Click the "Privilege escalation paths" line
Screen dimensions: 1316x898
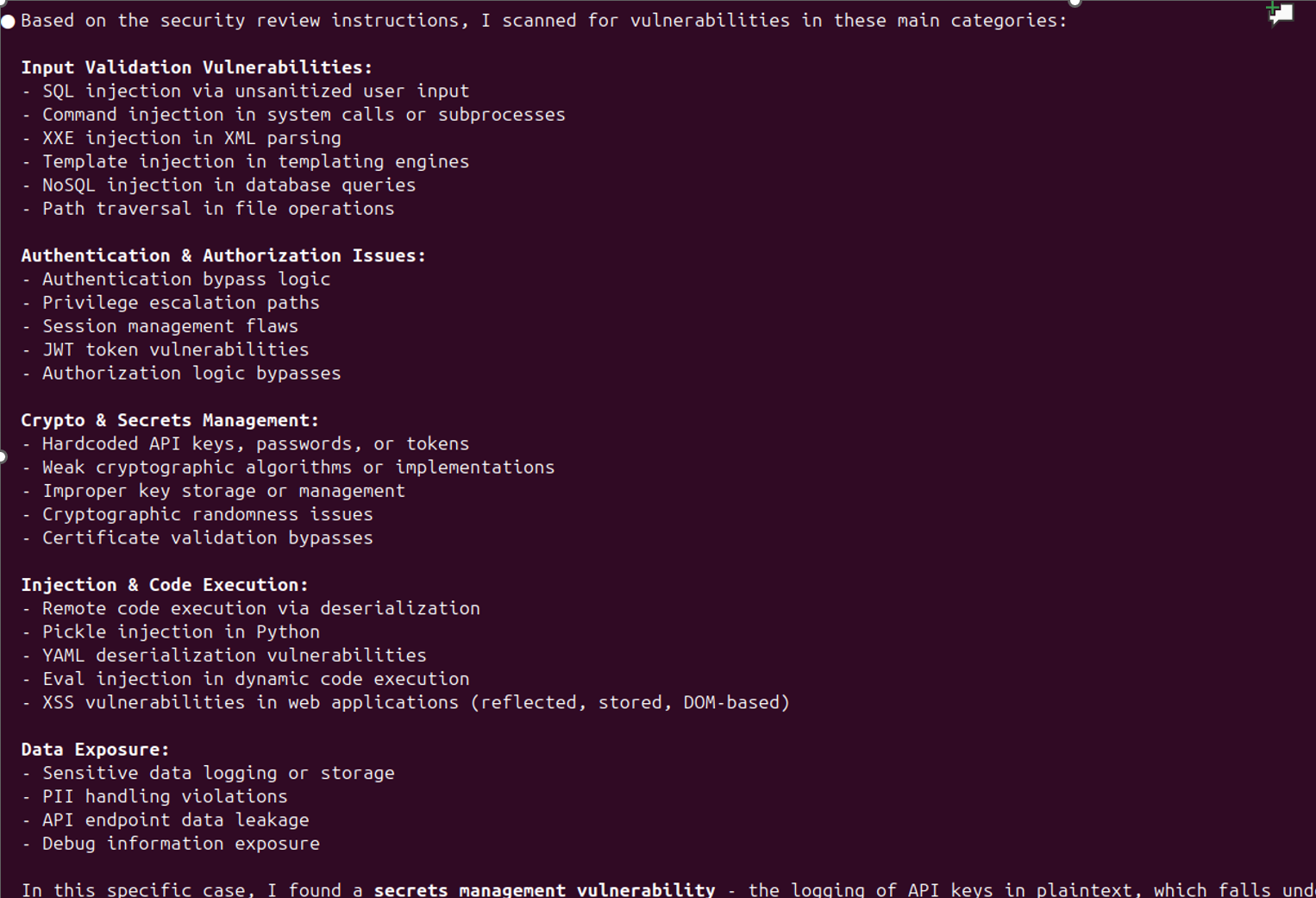[x=180, y=303]
